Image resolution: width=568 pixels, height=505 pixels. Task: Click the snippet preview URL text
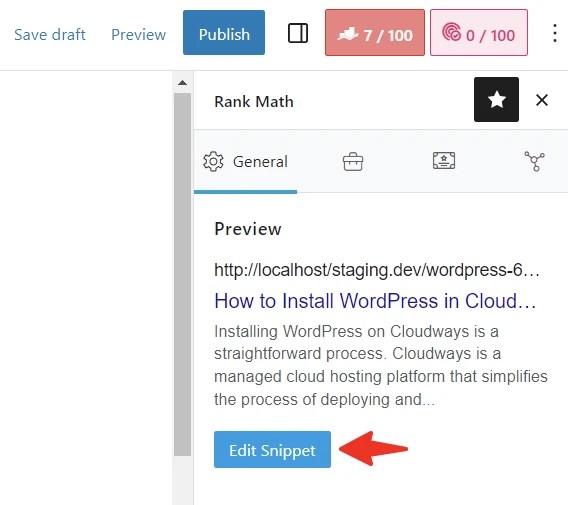(x=377, y=270)
